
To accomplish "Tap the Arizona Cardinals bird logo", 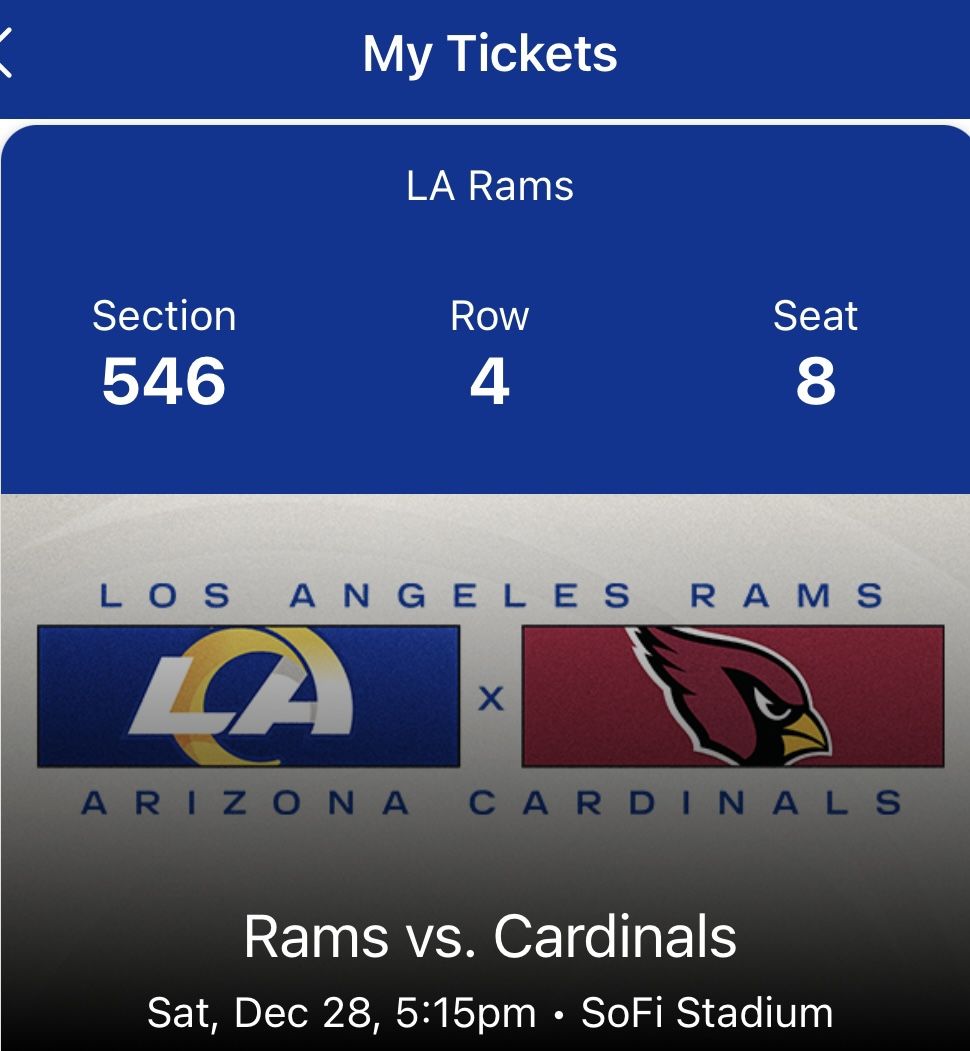I will tap(733, 696).
